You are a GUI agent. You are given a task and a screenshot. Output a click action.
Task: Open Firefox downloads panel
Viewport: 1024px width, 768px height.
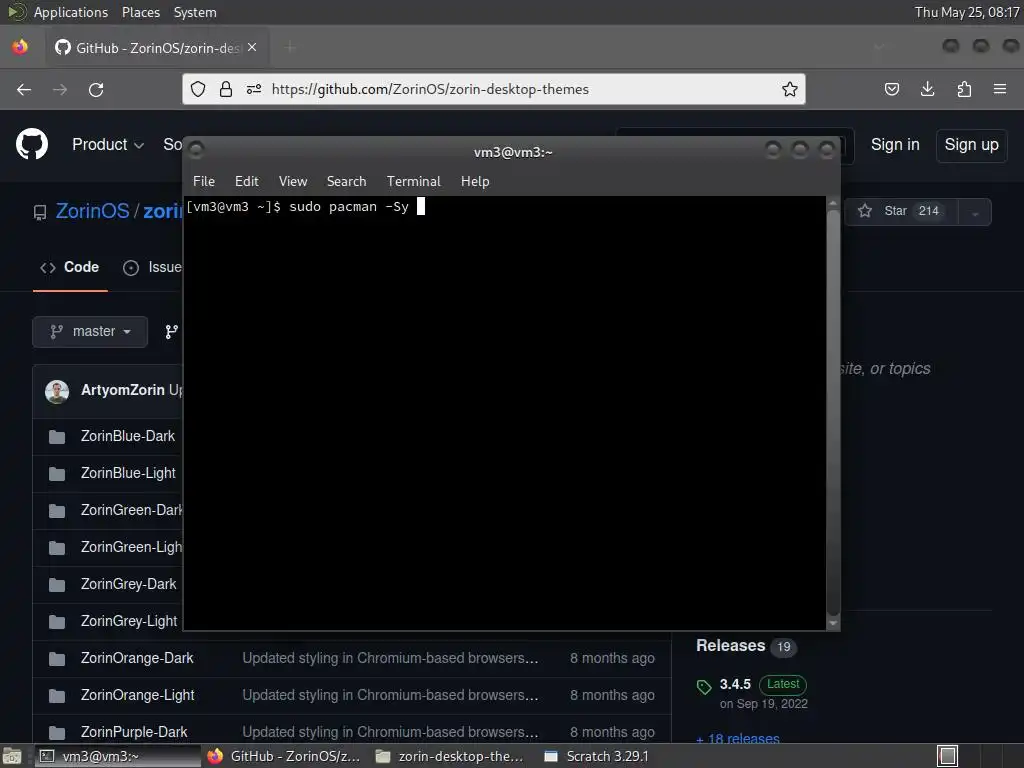pyautogui.click(x=927, y=89)
